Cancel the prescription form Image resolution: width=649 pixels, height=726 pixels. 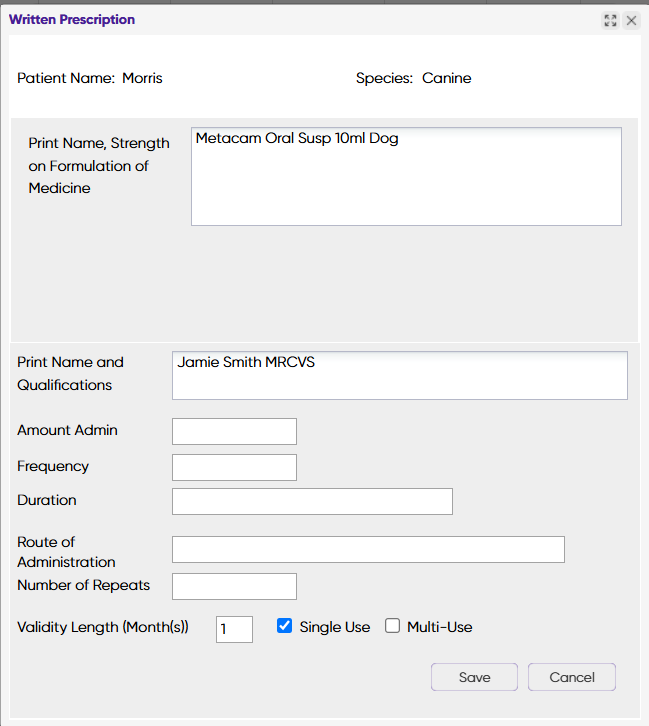[572, 677]
